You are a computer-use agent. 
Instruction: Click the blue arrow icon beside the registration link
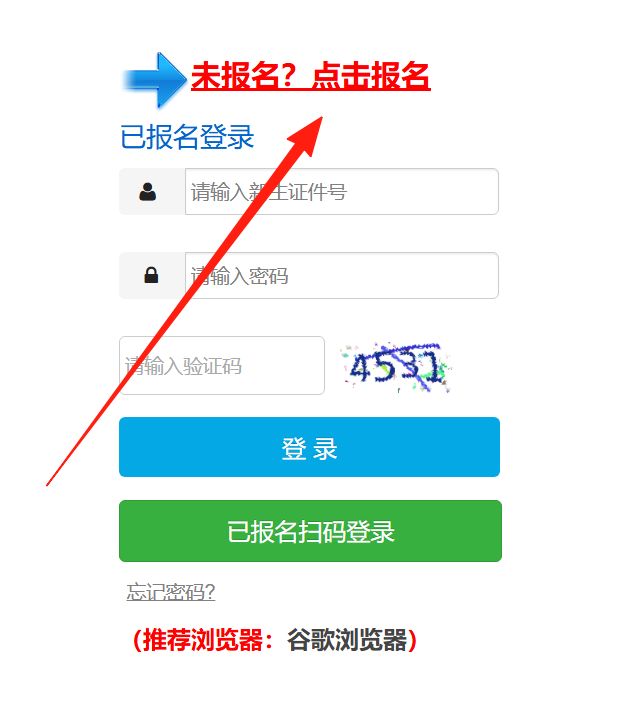(154, 80)
